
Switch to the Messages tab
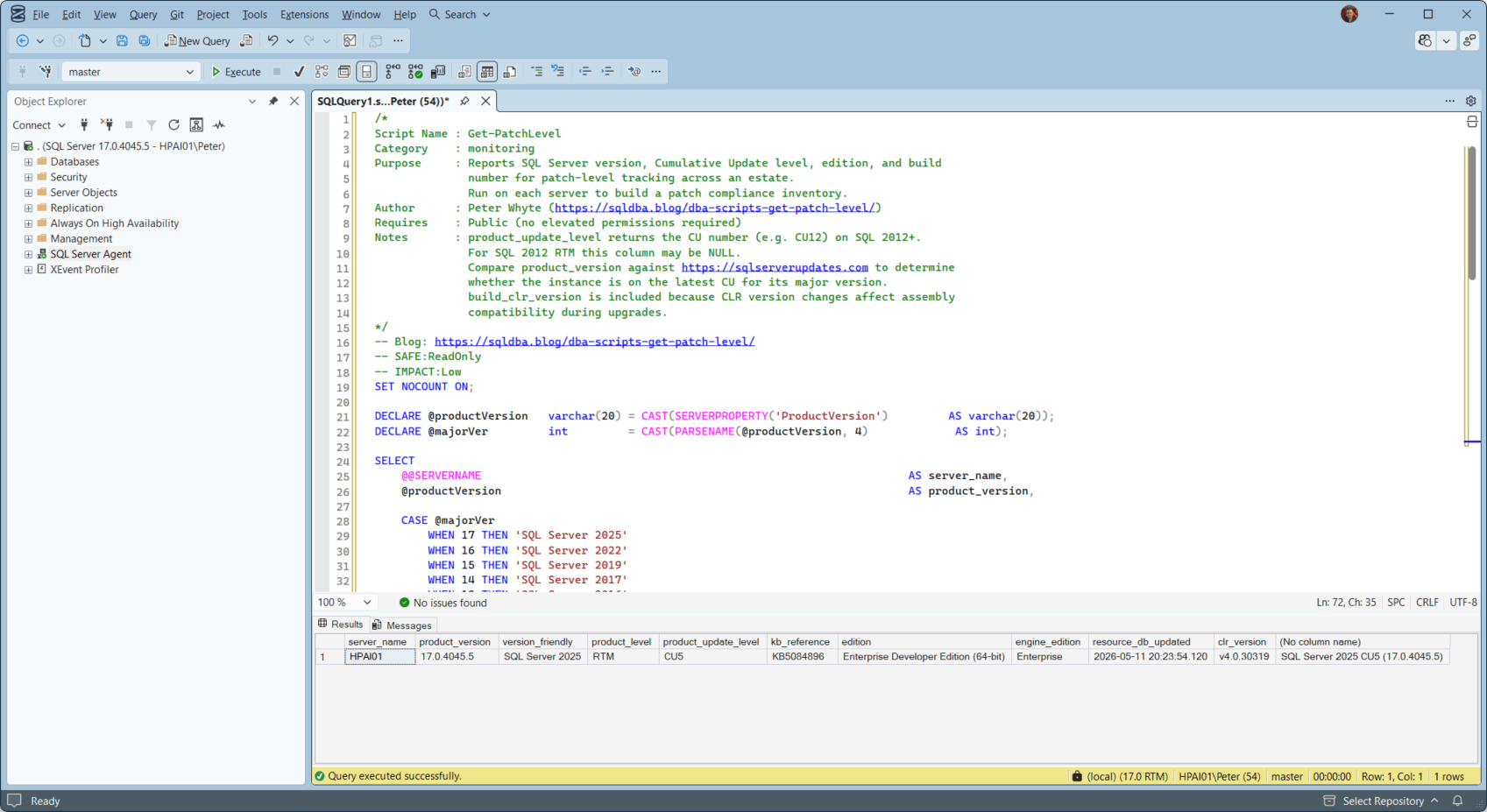point(402,625)
